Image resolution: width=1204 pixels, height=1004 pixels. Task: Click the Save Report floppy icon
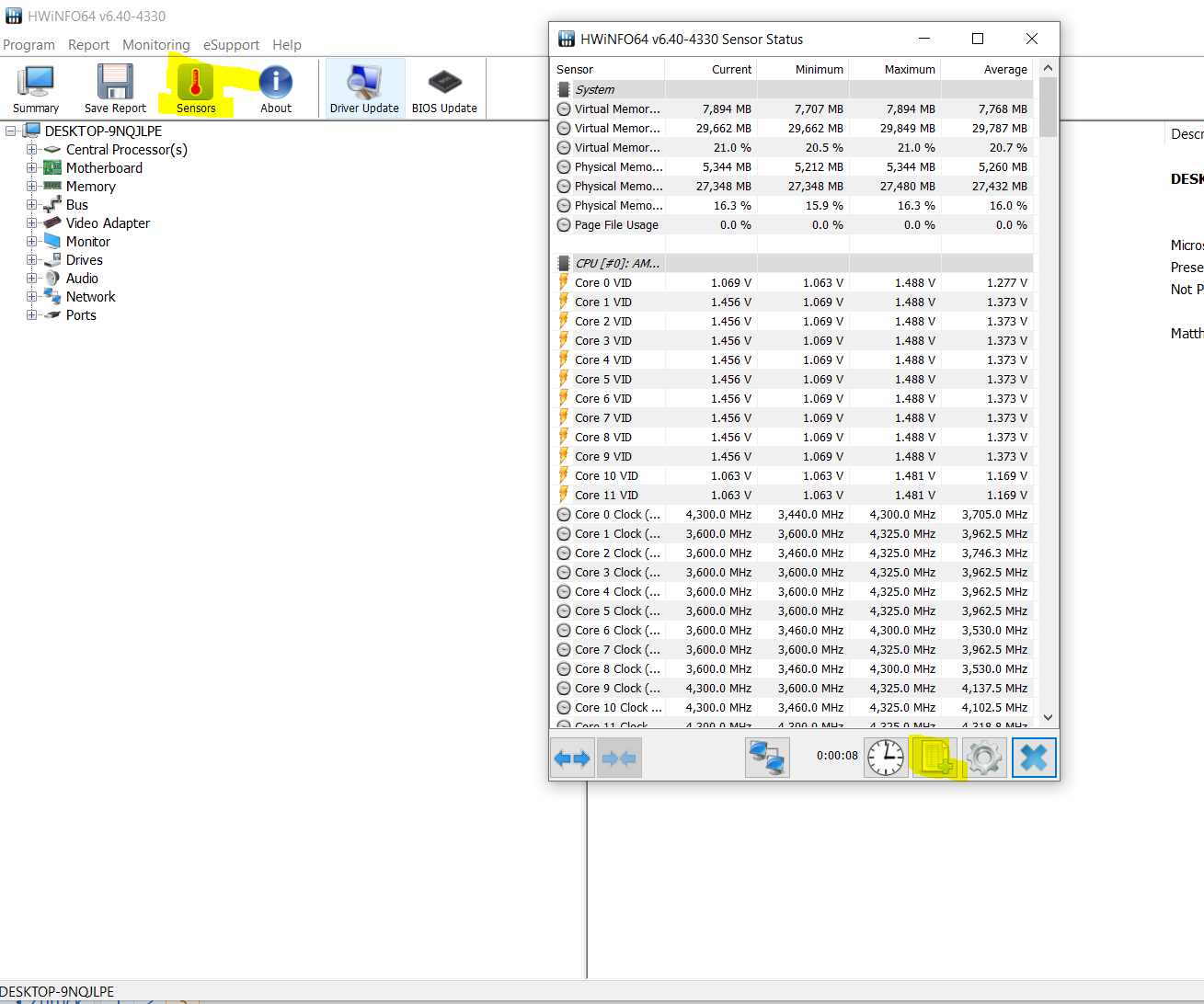point(115,89)
